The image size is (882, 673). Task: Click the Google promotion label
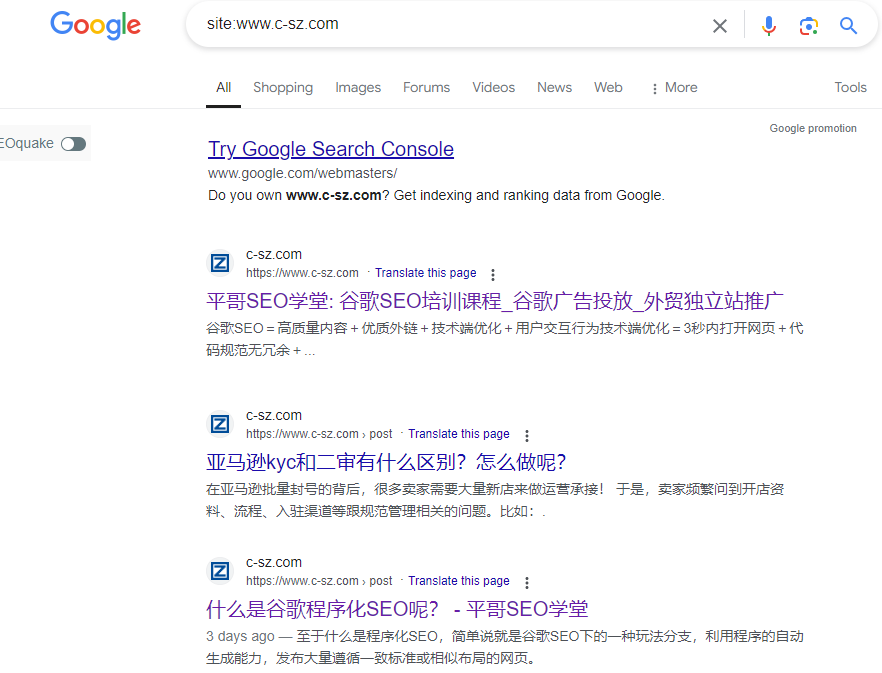point(813,128)
